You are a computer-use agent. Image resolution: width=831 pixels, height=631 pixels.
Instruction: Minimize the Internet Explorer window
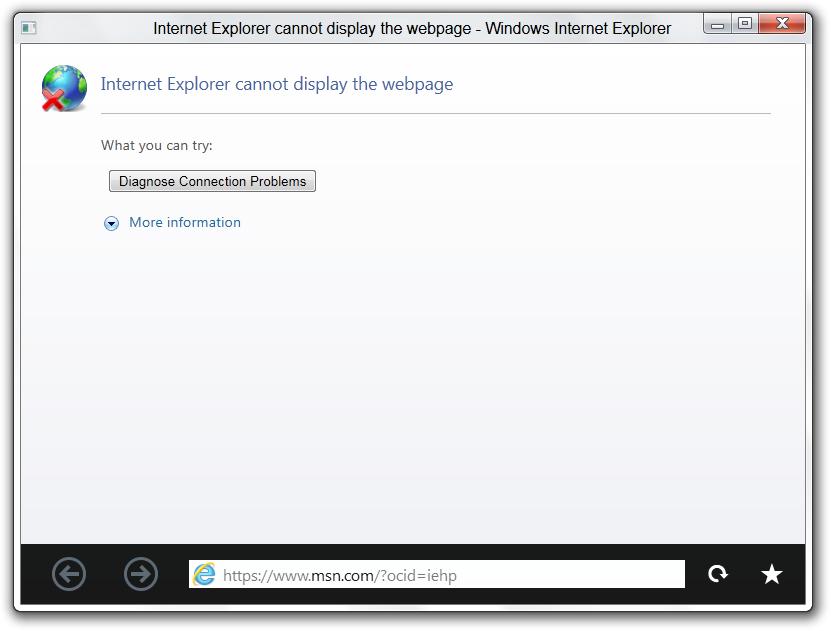tap(717, 24)
